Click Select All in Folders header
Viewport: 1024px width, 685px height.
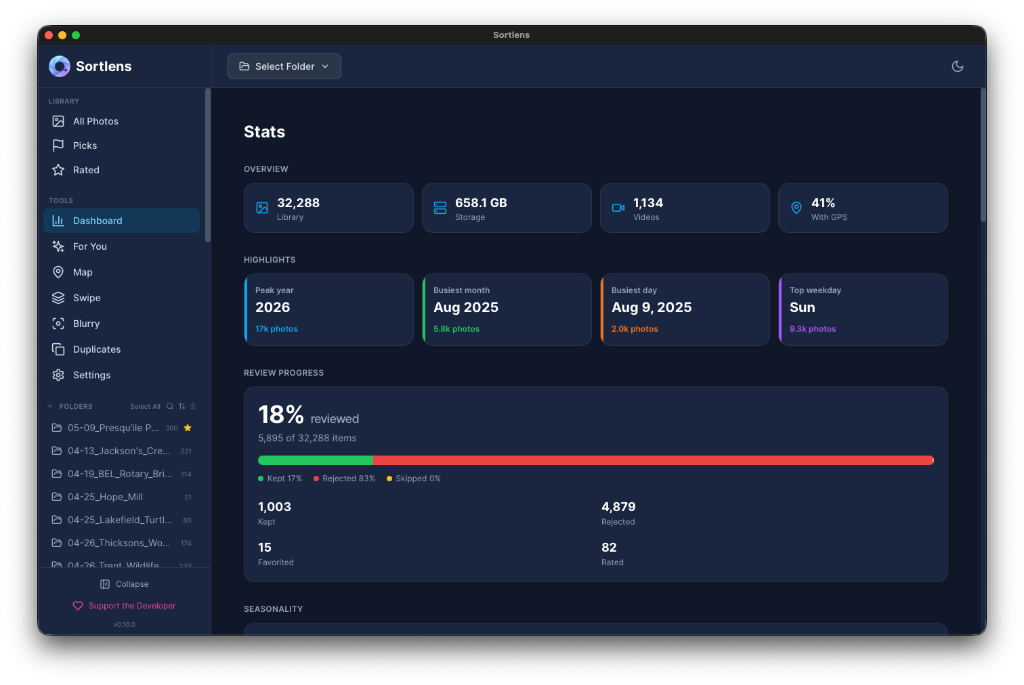145,406
